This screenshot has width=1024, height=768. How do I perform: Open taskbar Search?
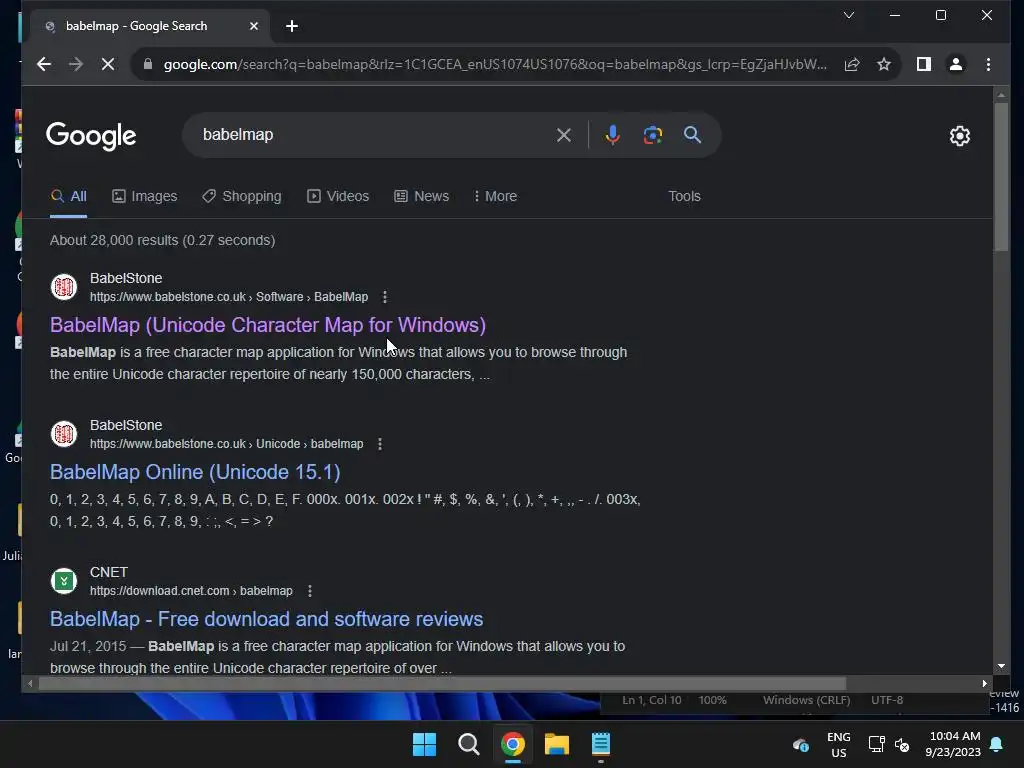(468, 744)
